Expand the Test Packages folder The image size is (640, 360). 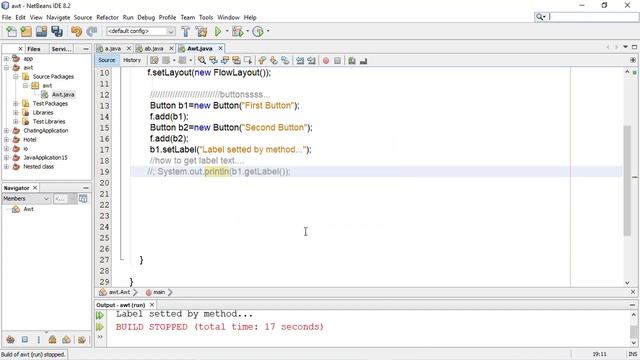(x=16, y=104)
